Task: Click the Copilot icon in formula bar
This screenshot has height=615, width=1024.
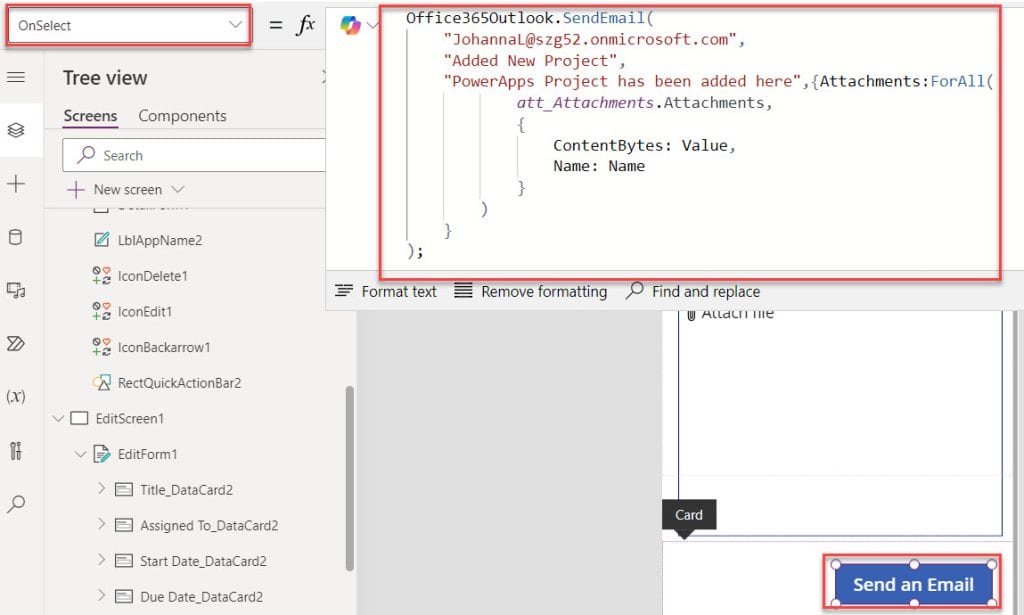Action: pyautogui.click(x=350, y=25)
